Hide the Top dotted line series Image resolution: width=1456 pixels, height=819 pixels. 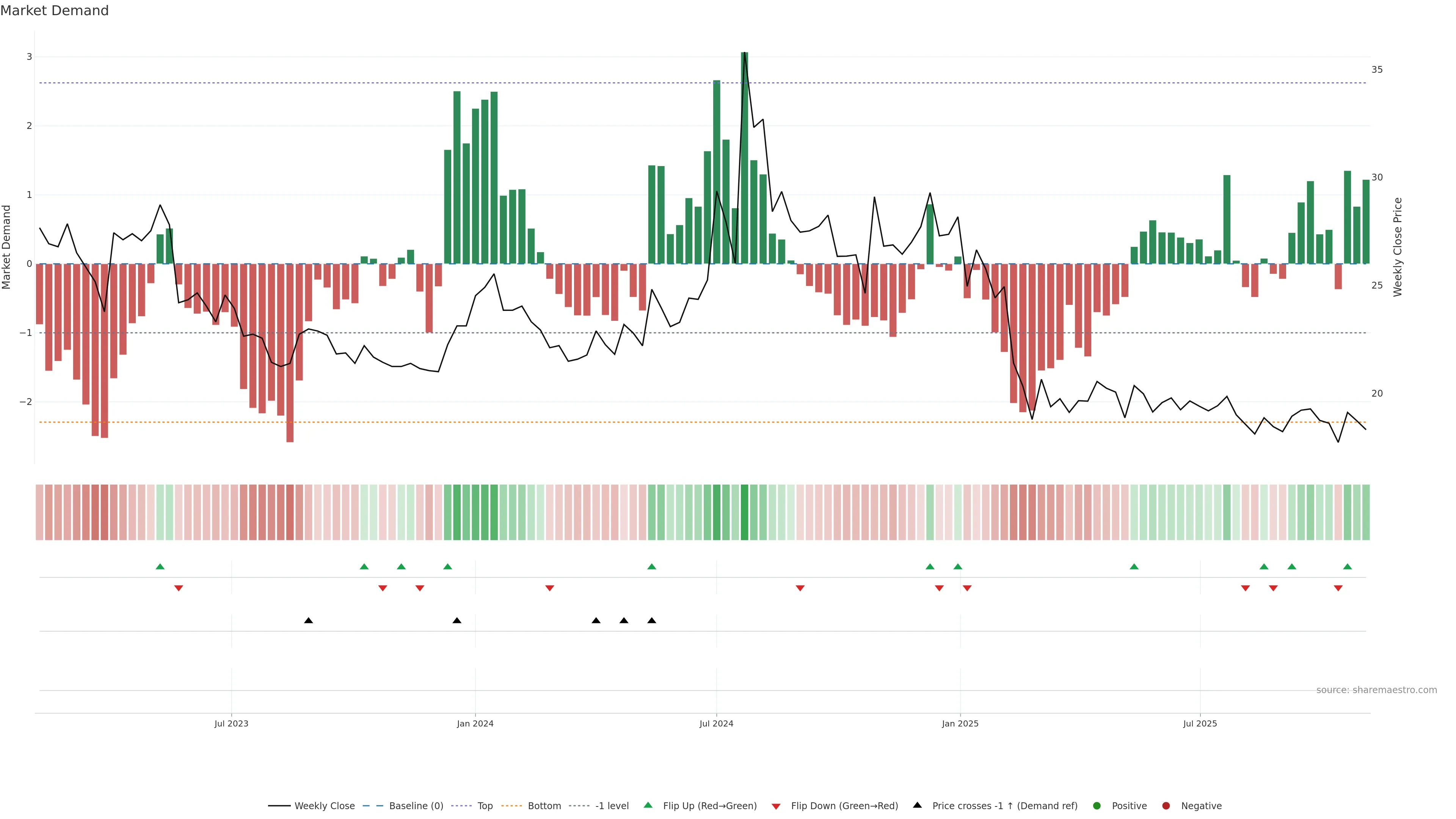click(485, 805)
